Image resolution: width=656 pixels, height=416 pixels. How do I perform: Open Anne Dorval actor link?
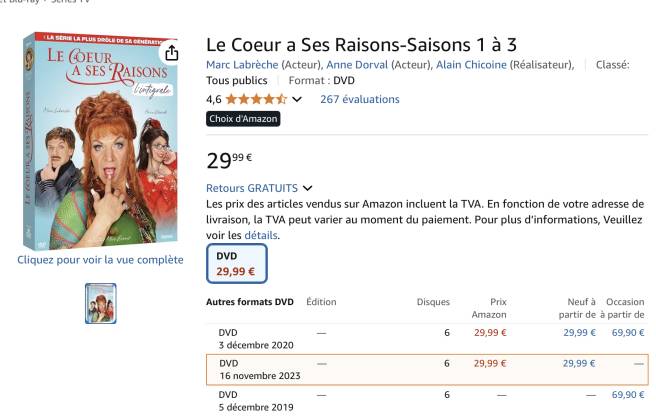[x=358, y=65]
